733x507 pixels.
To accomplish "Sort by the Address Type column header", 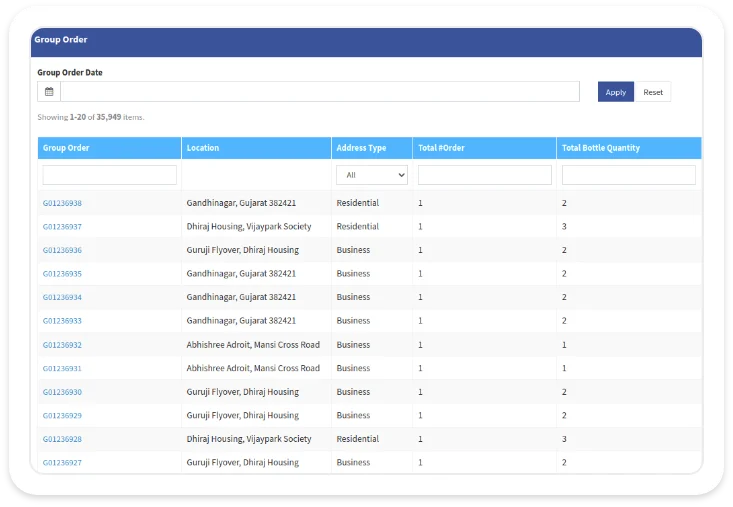I will coord(361,148).
